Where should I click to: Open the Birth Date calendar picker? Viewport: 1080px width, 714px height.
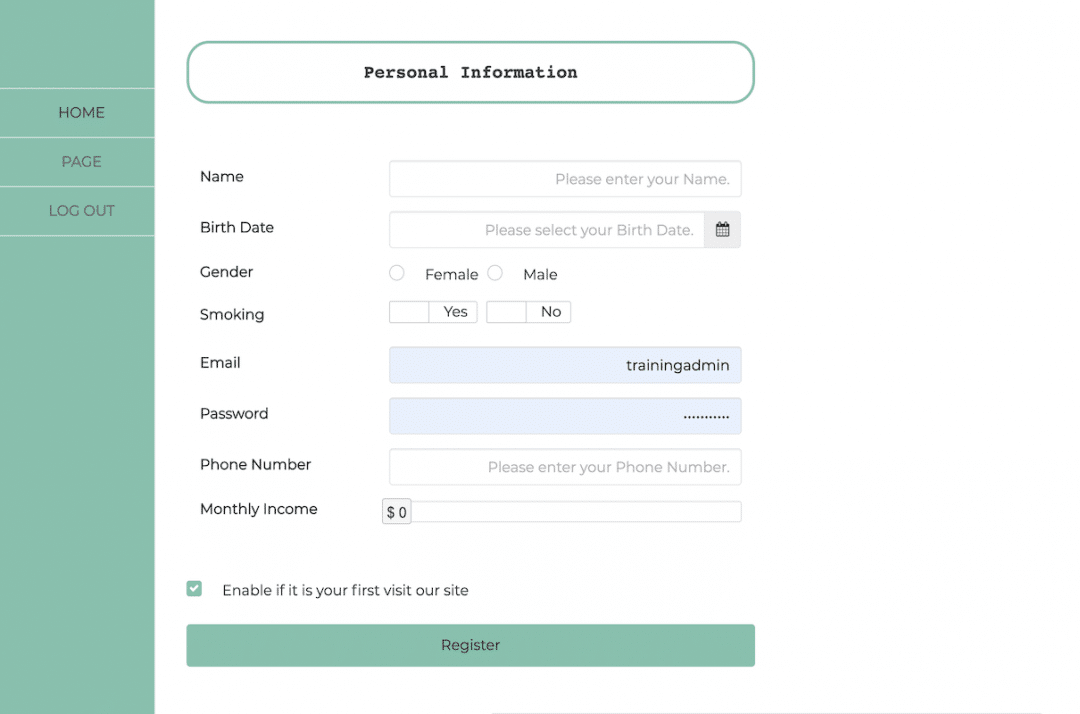point(722,229)
